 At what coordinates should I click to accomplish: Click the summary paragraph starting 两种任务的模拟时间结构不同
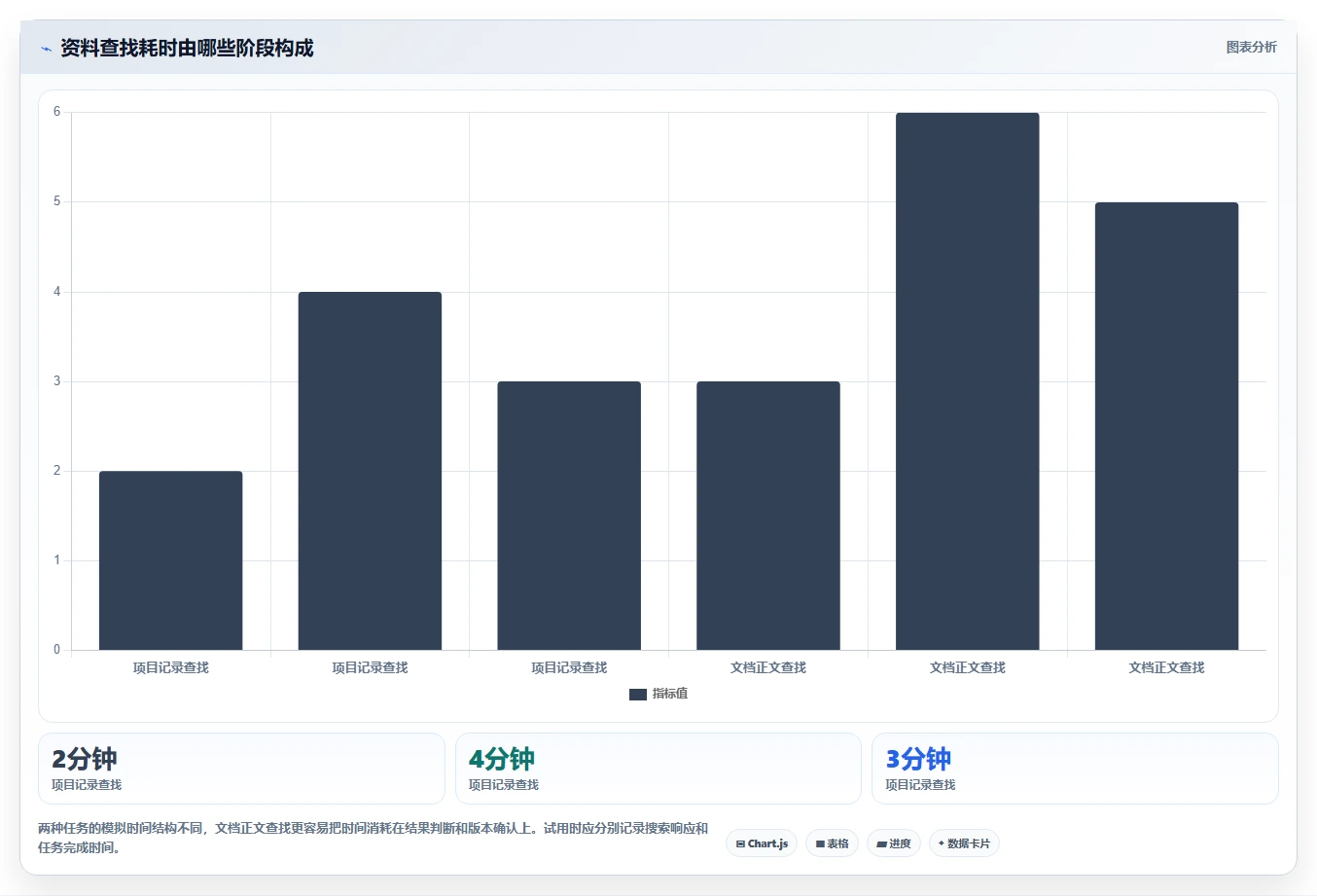[x=374, y=838]
